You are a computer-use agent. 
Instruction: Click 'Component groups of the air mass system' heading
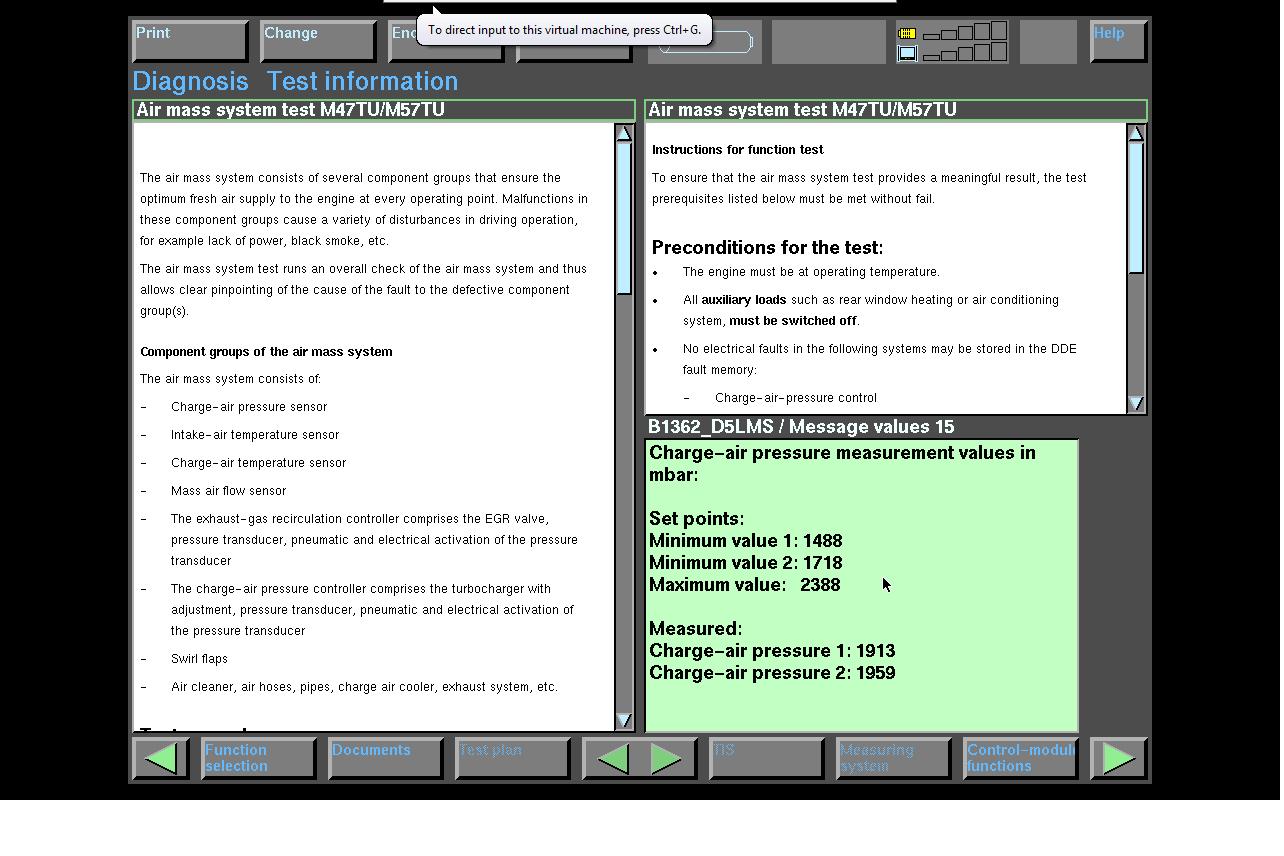tap(266, 352)
